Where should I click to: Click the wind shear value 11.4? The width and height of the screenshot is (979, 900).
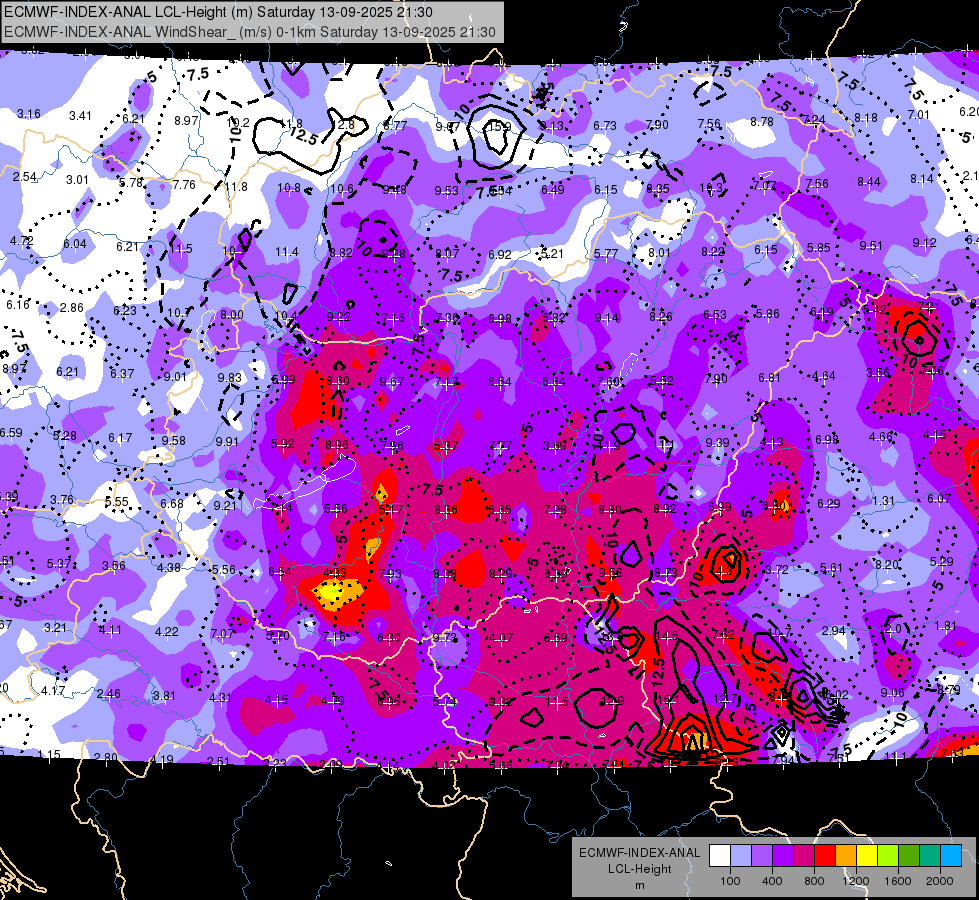tap(287, 252)
